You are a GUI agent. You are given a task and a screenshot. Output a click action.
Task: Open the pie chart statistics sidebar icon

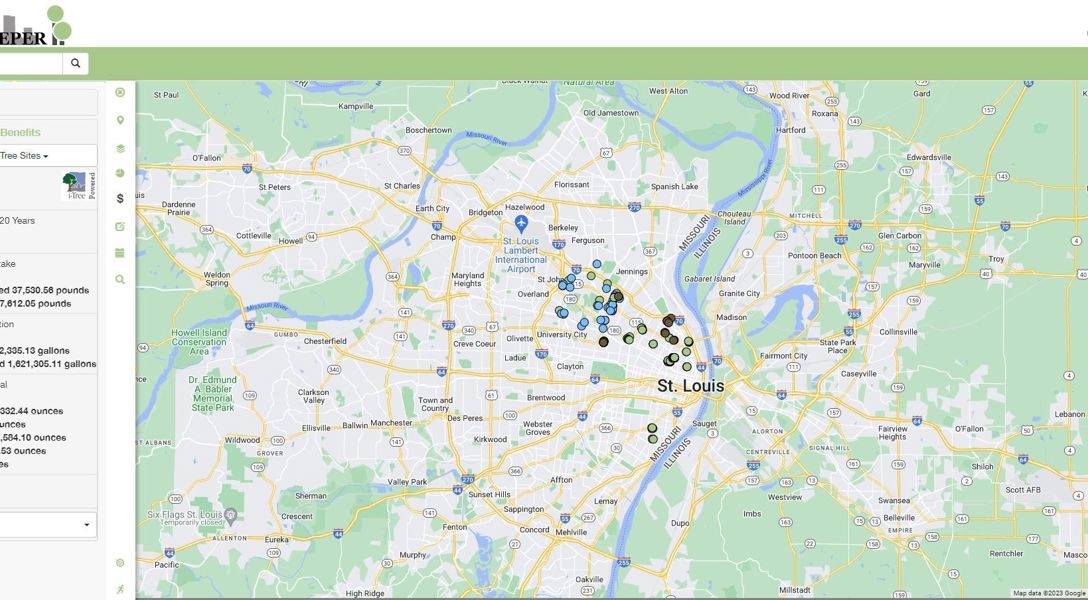point(120,173)
